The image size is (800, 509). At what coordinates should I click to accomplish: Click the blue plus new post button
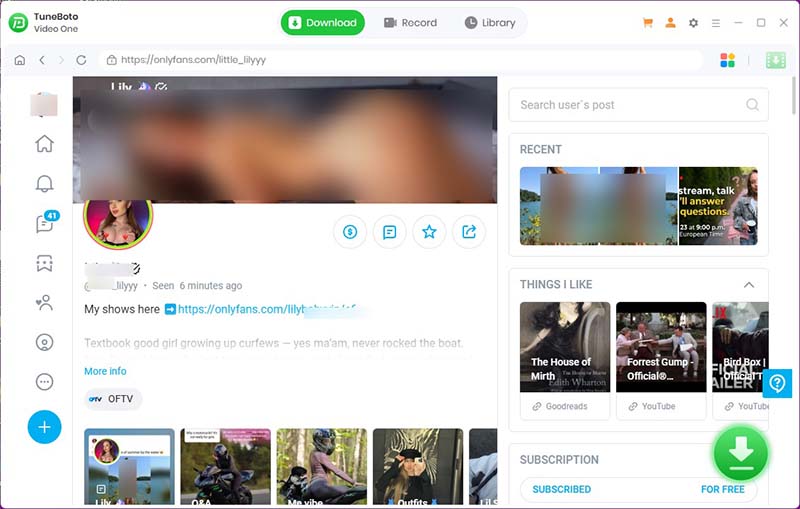[x=44, y=427]
